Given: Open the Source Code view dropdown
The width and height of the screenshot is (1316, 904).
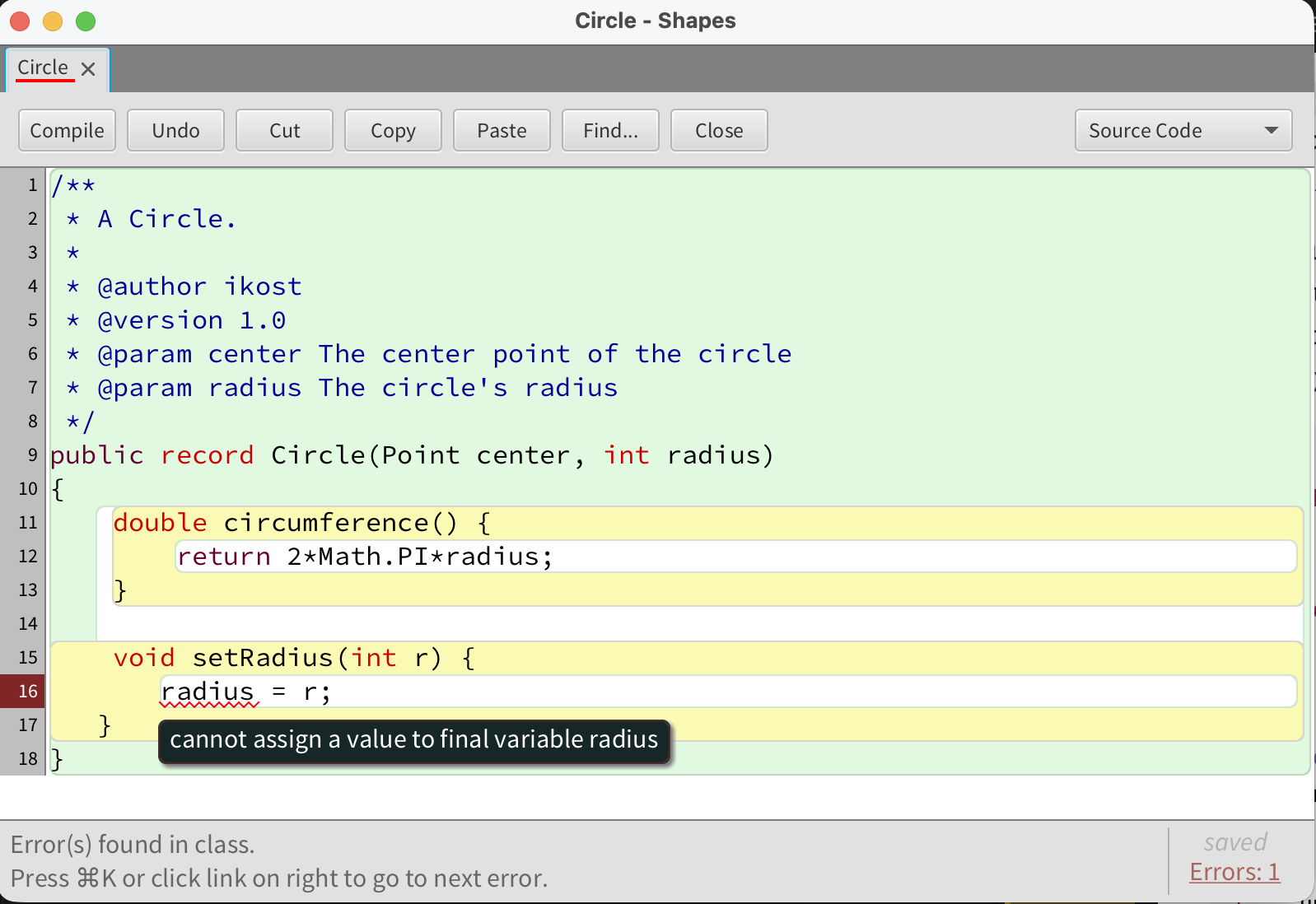Looking at the screenshot, I should (1183, 131).
